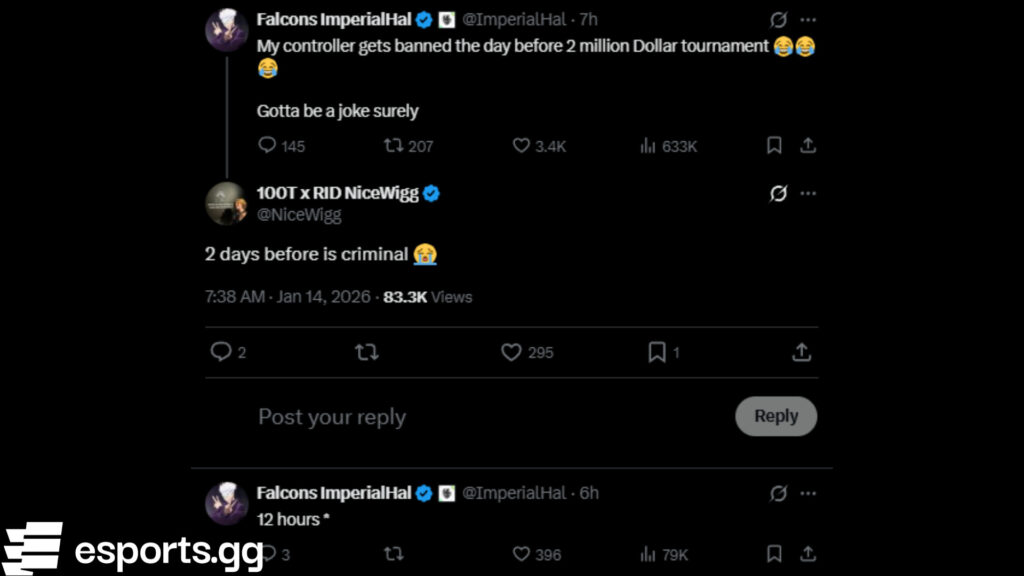This screenshot has width=1024, height=576.
Task: Click the Grok icon on NiceWigg's post
Action: [x=778, y=193]
